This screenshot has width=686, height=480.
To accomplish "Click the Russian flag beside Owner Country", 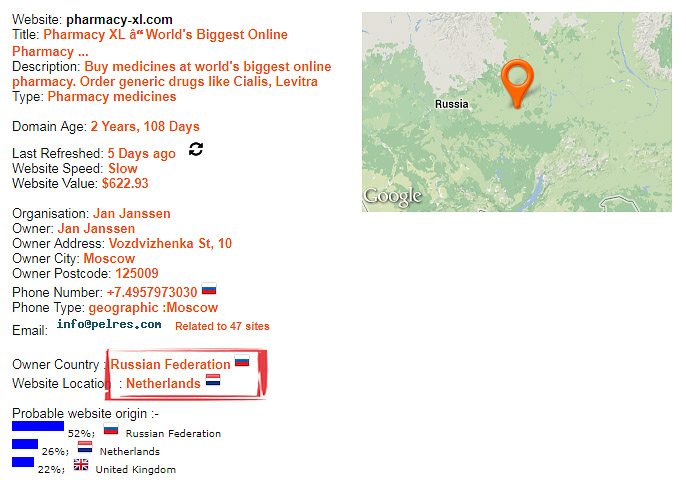I will 242,361.
